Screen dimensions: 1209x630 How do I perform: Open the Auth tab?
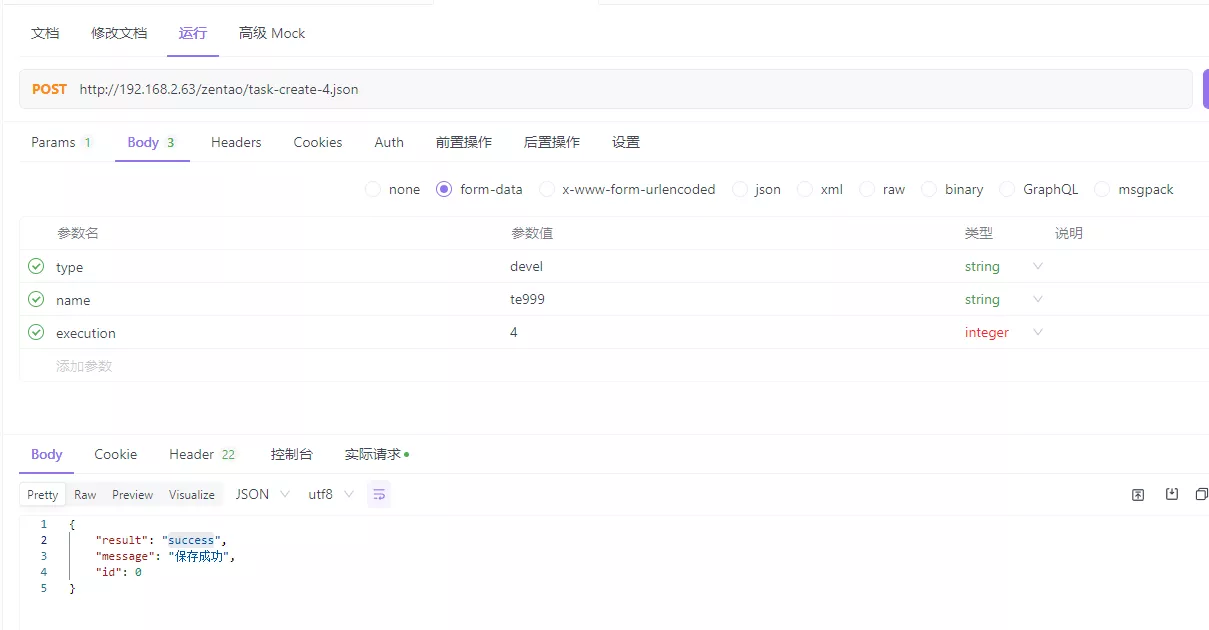(x=389, y=142)
